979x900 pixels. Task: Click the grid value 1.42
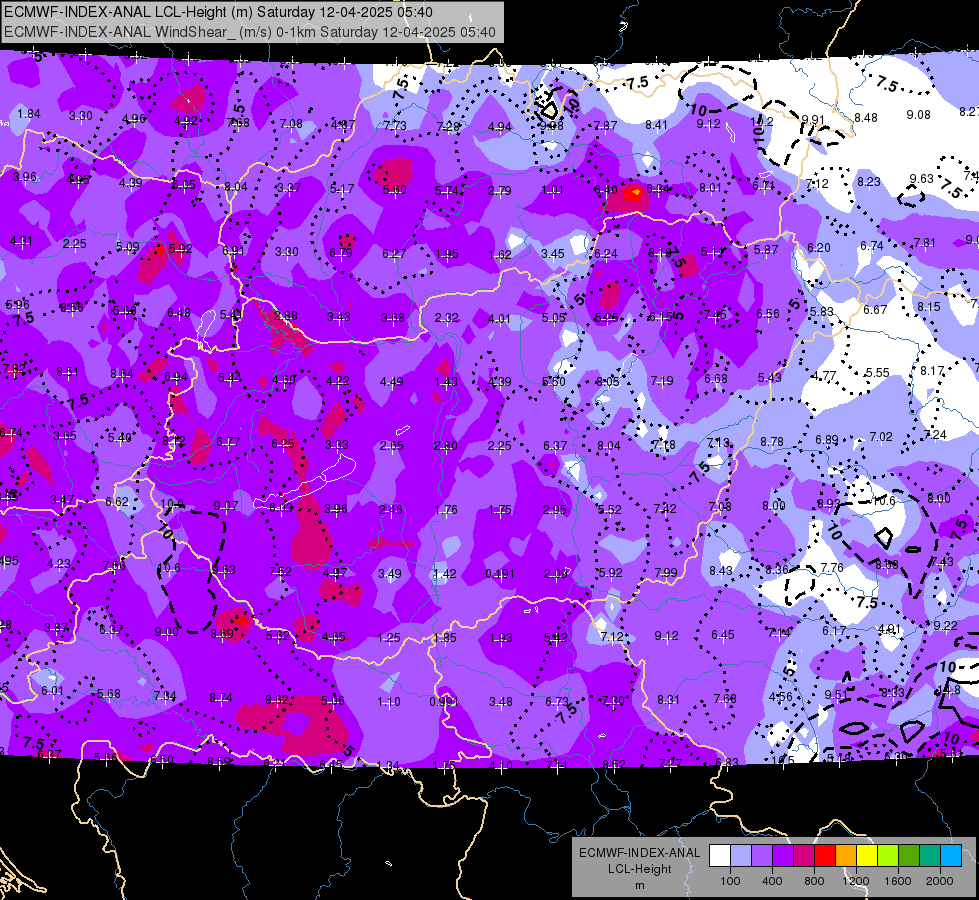[445, 573]
